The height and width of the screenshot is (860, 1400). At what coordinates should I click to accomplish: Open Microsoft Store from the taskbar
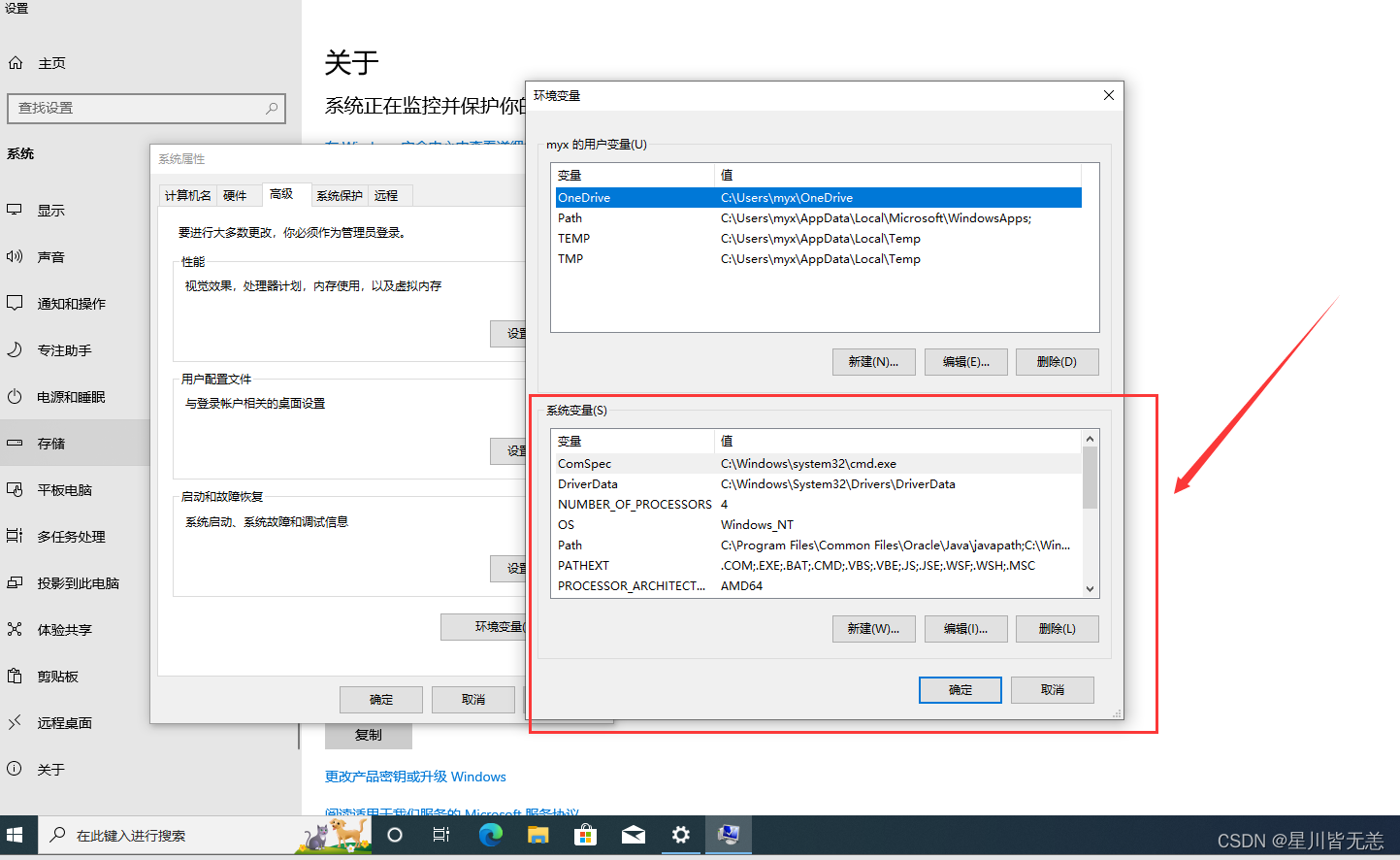(x=585, y=834)
